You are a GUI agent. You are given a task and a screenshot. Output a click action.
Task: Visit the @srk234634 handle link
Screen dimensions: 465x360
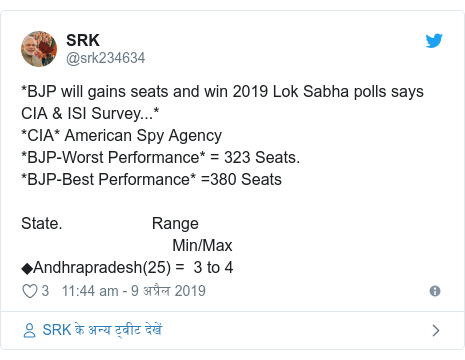[x=105, y=58]
